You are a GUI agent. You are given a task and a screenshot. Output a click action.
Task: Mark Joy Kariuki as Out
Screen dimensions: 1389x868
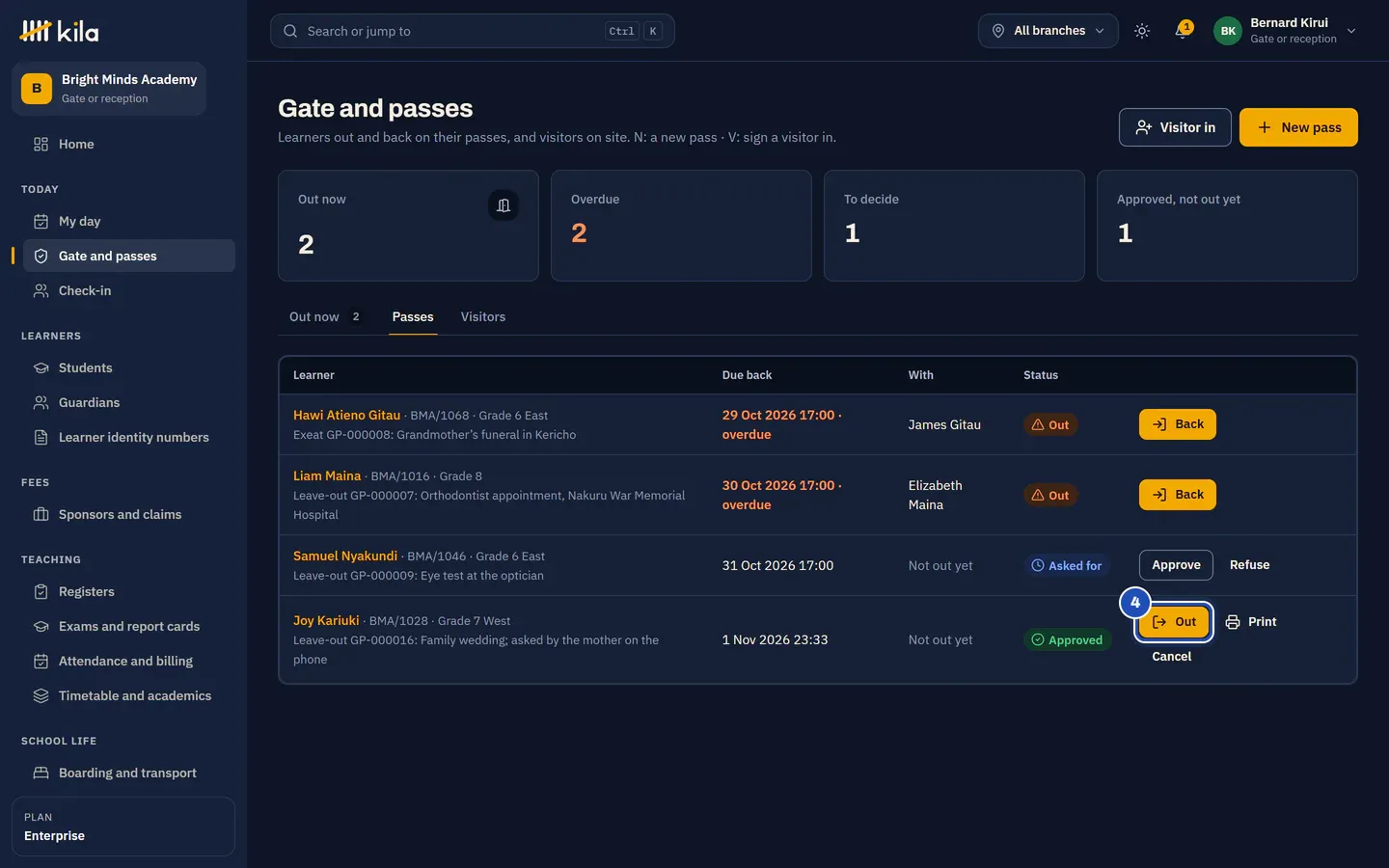[x=1174, y=622]
